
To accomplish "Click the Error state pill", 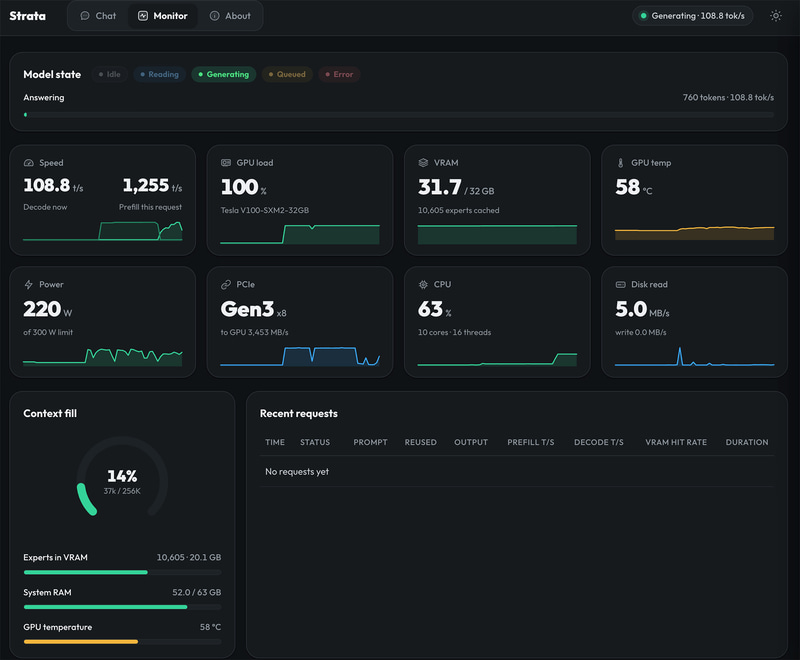I will [x=339, y=74].
